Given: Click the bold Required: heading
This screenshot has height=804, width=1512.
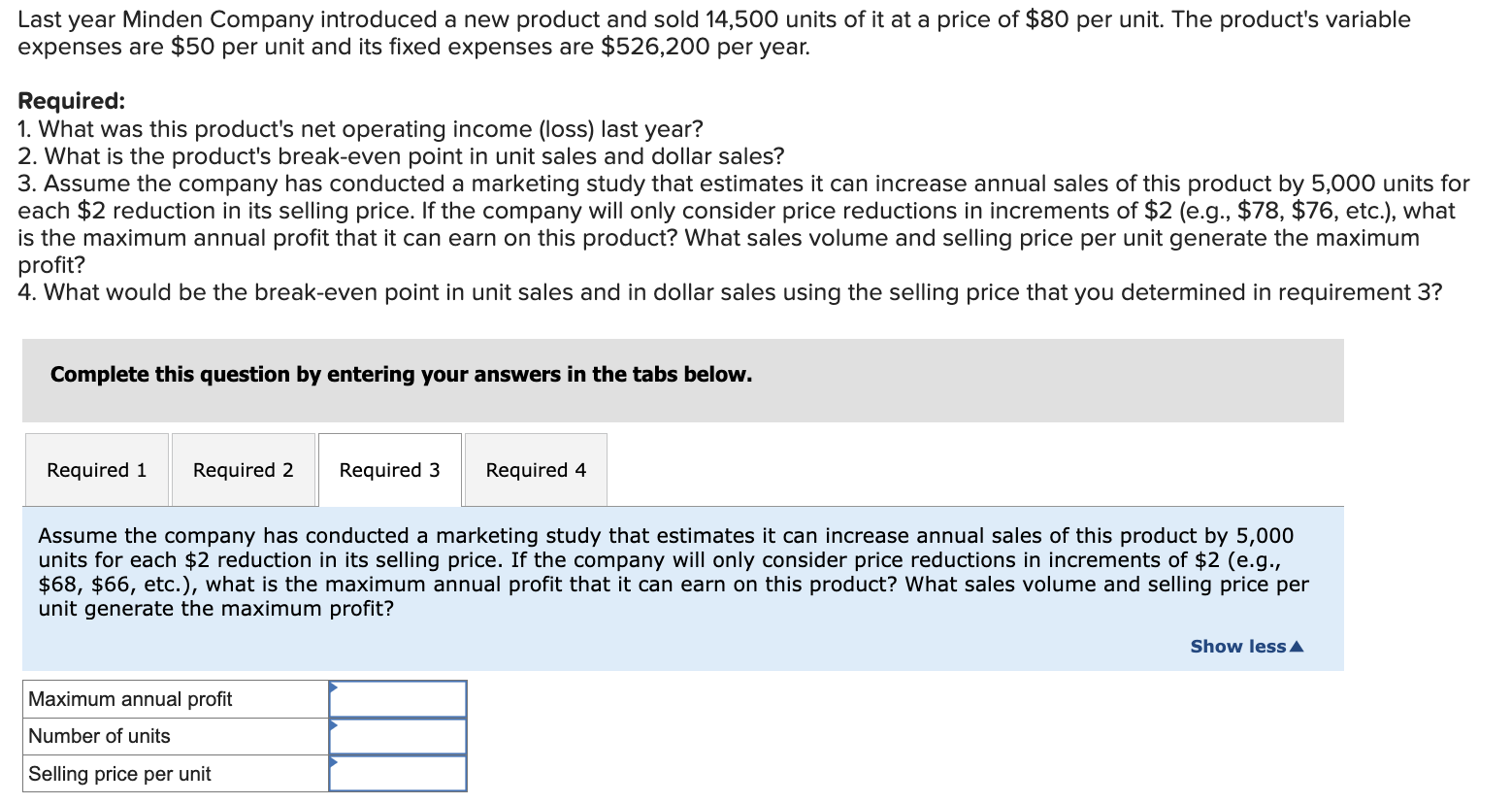Looking at the screenshot, I should [71, 101].
